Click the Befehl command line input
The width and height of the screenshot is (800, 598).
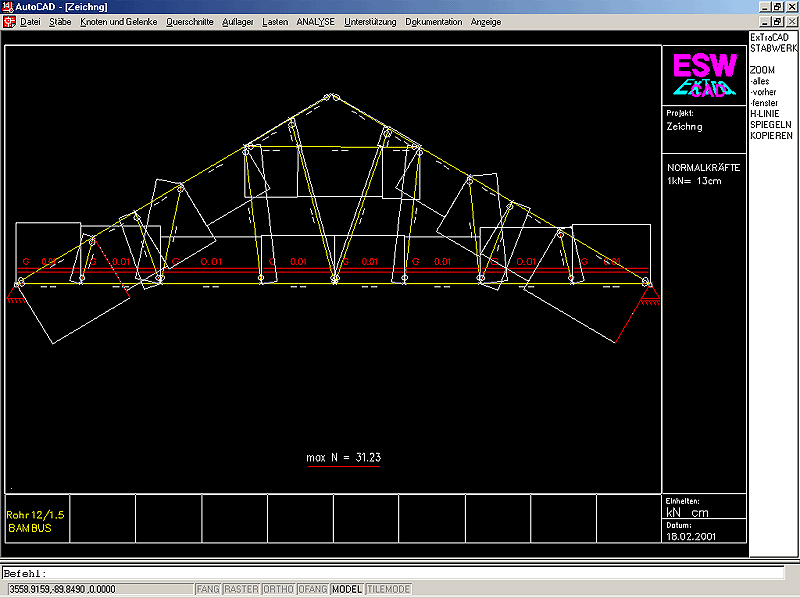[393, 573]
